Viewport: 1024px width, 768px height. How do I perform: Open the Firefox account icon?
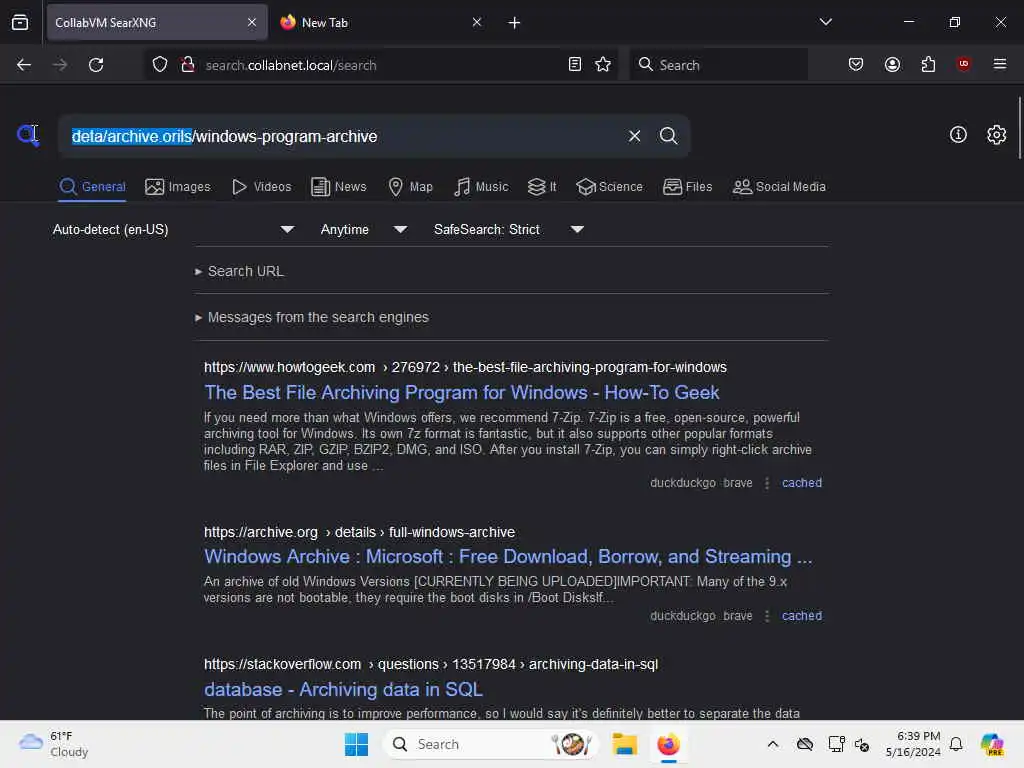point(892,64)
